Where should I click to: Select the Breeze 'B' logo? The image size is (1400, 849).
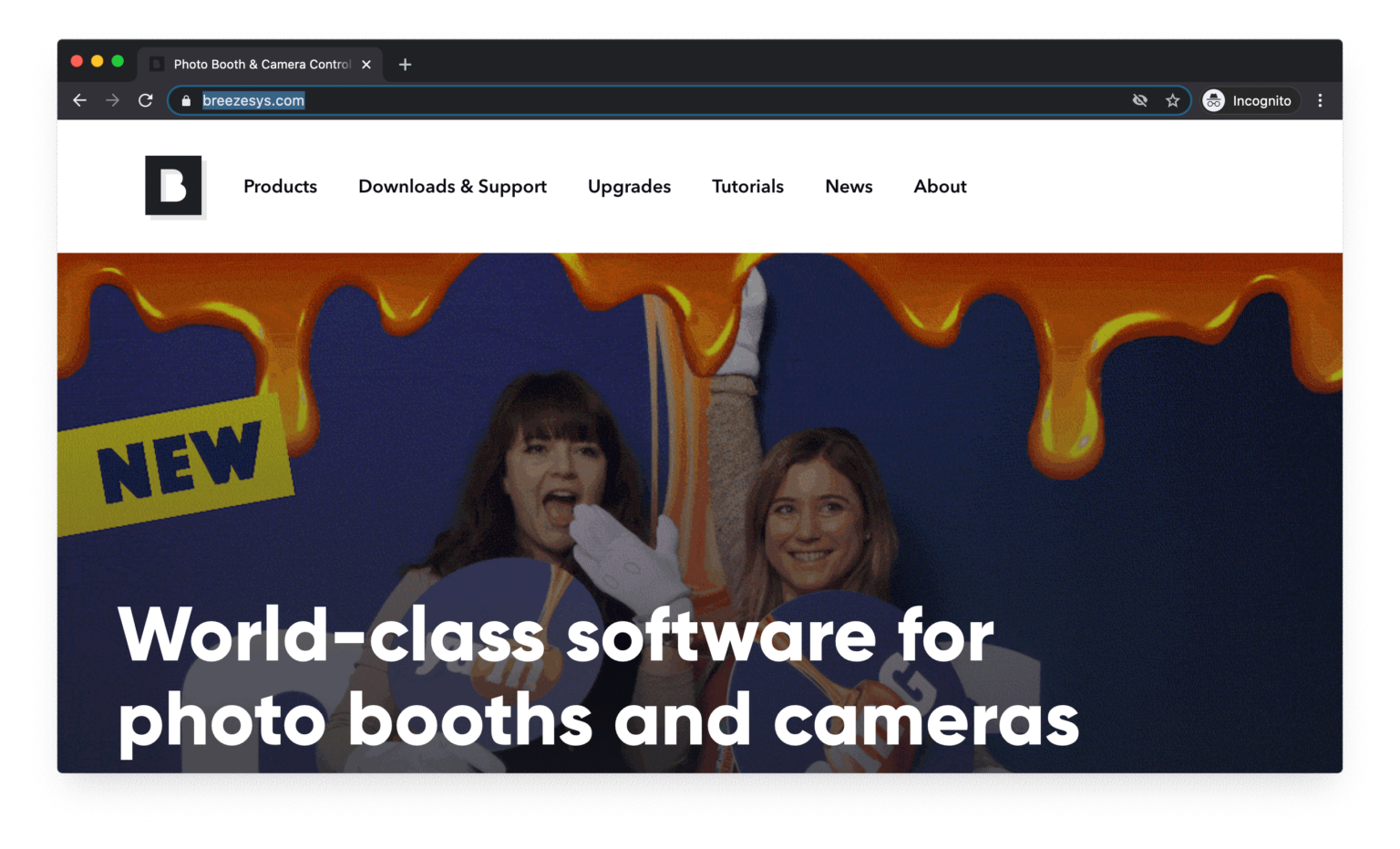click(173, 185)
